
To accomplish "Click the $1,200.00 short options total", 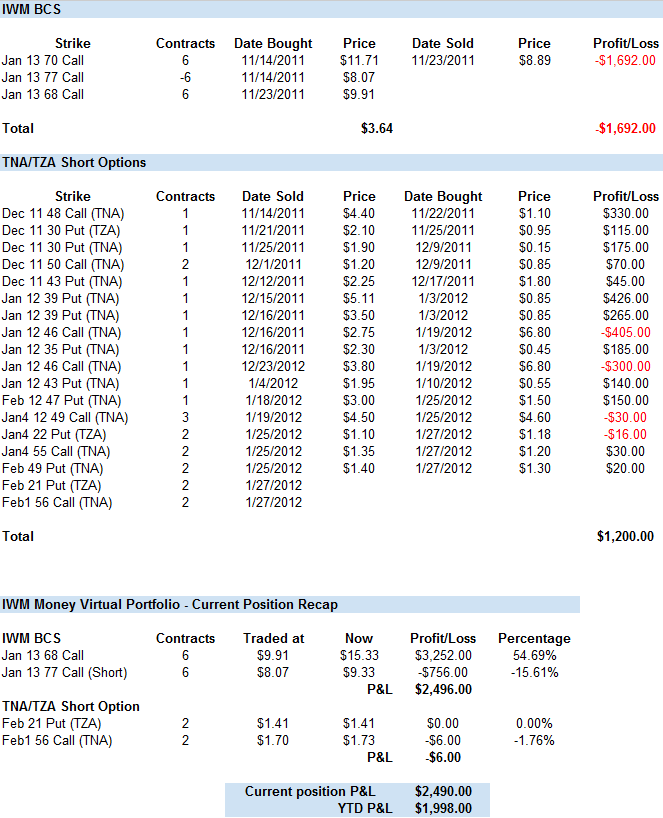I will pyautogui.click(x=625, y=536).
